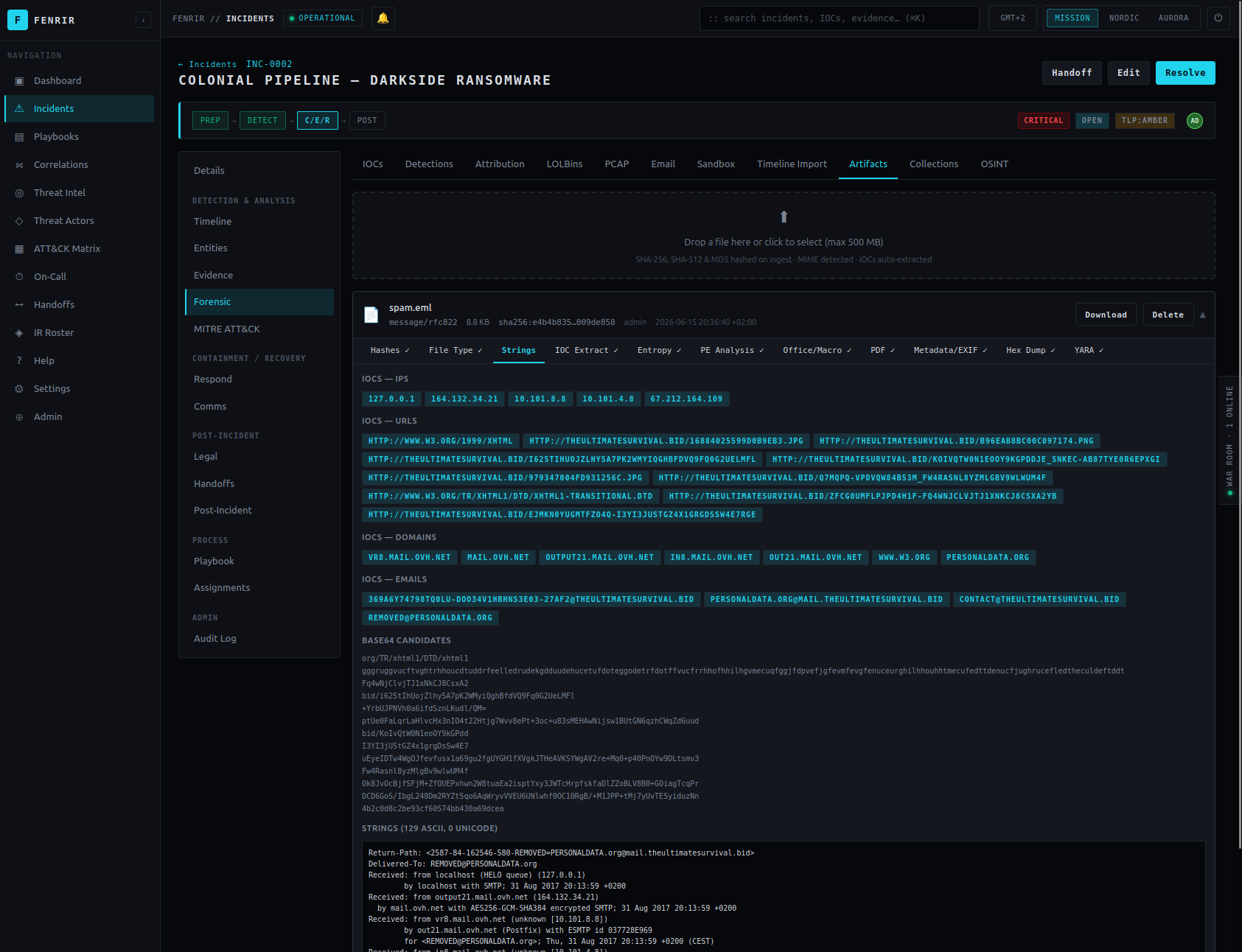
Task: Select the DETECT phase step
Action: [262, 121]
